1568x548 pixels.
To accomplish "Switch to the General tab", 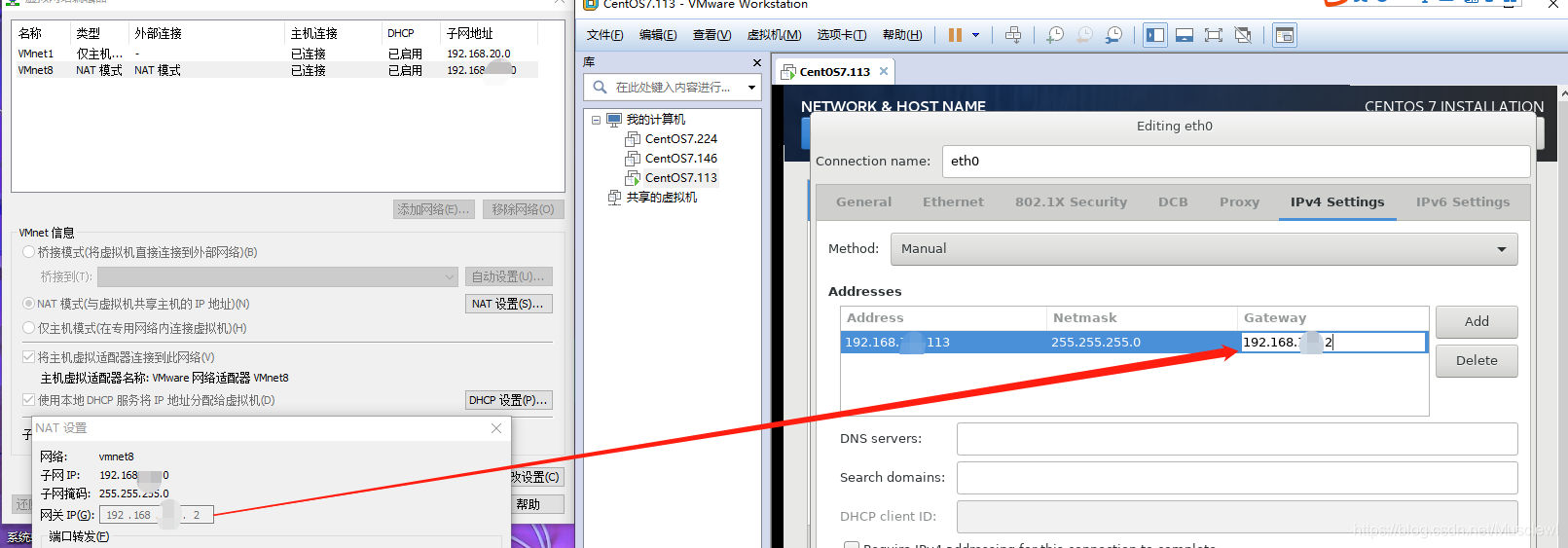I will (x=863, y=202).
